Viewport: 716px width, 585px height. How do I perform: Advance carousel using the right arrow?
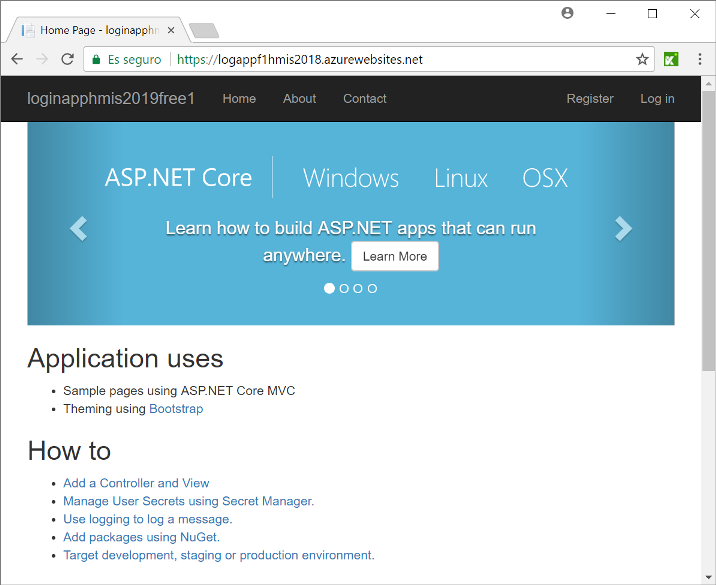click(623, 229)
